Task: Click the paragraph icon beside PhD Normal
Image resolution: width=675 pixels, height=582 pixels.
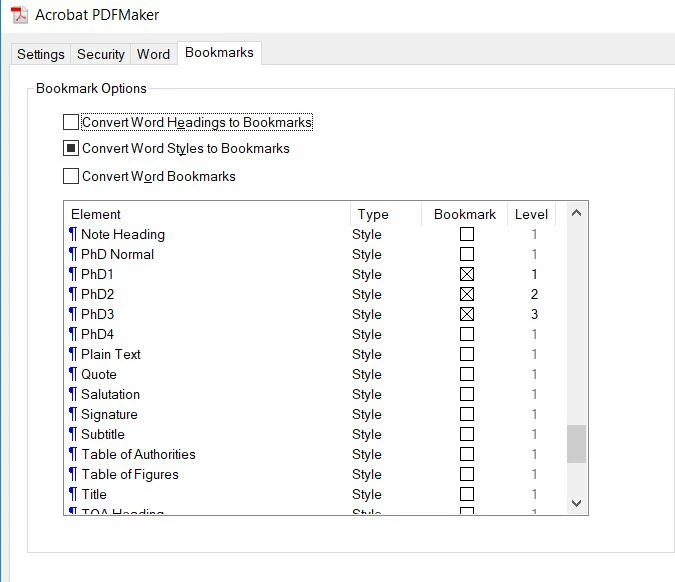Action: pyautogui.click(x=73, y=254)
